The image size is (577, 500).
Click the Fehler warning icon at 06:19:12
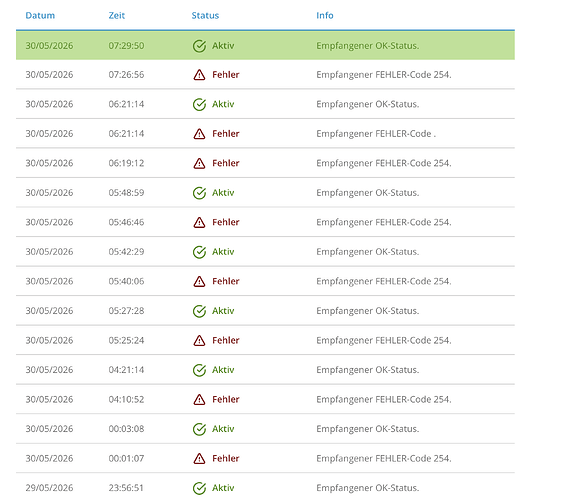click(199, 163)
